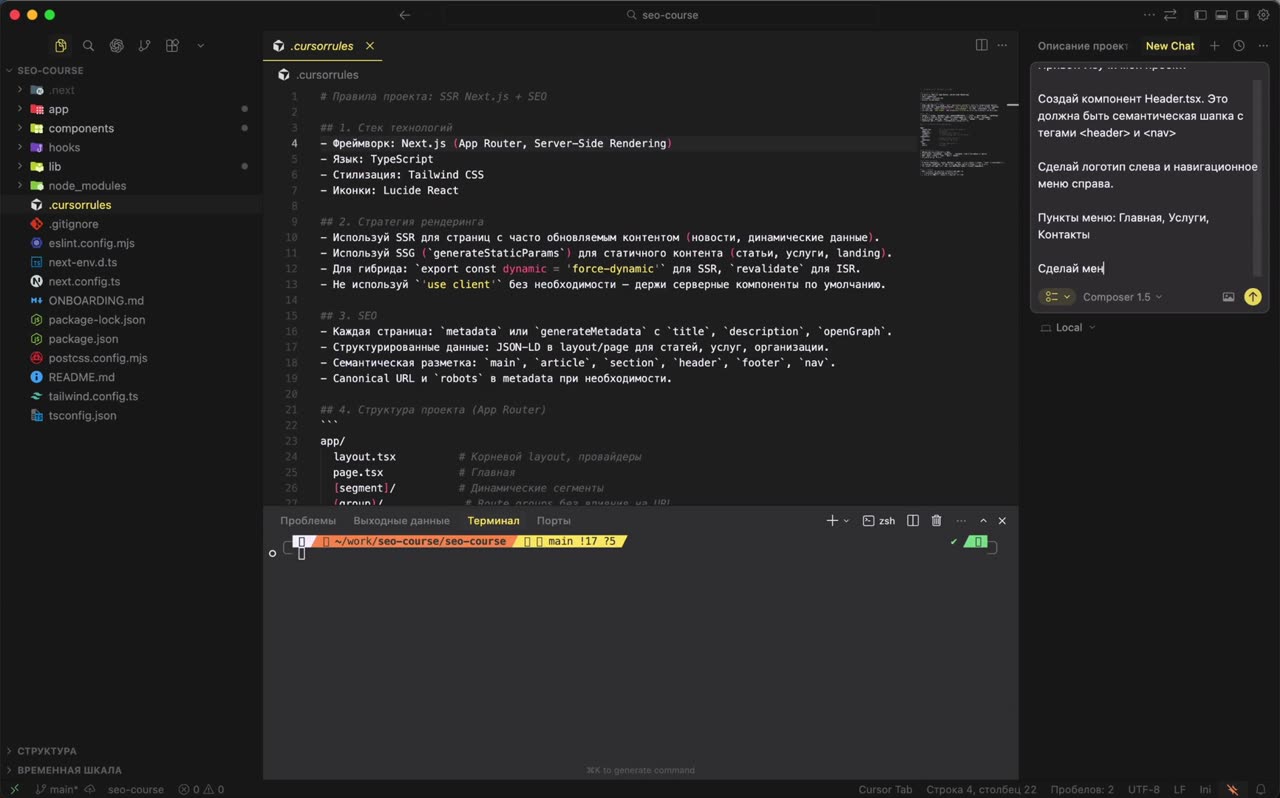
Task: Expand the node_modules folder
Action: click(131, 186)
